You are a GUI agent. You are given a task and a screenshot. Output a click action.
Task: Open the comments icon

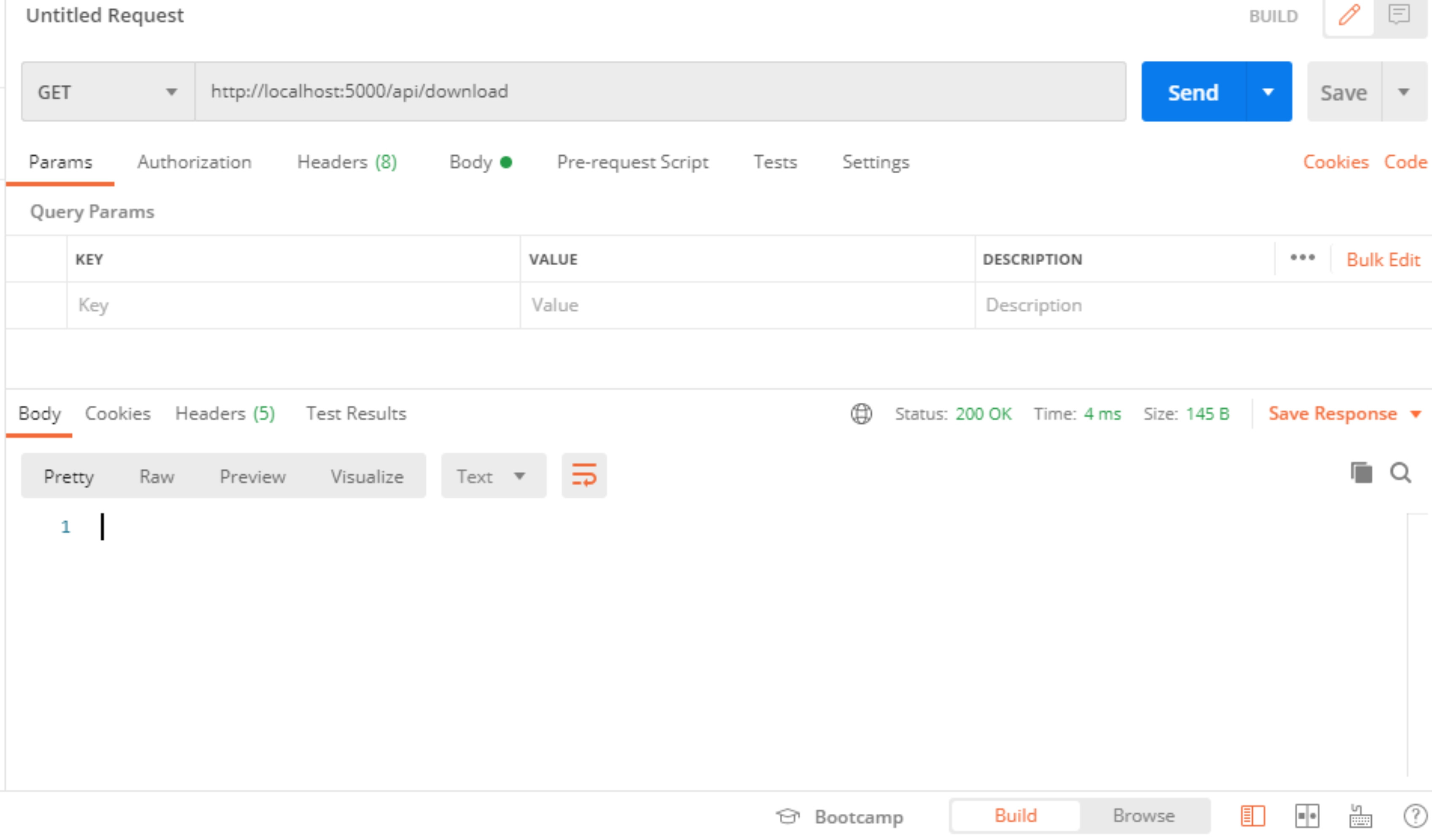click(x=1399, y=15)
